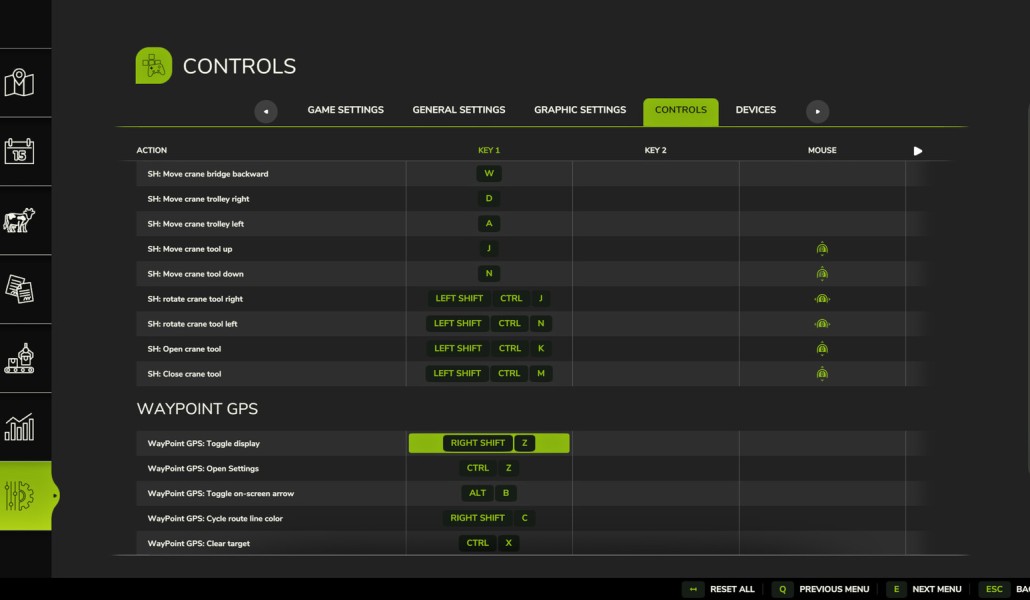
Task: Click Key 2 cell for WayPoint GPS Open Settings
Action: coord(656,468)
